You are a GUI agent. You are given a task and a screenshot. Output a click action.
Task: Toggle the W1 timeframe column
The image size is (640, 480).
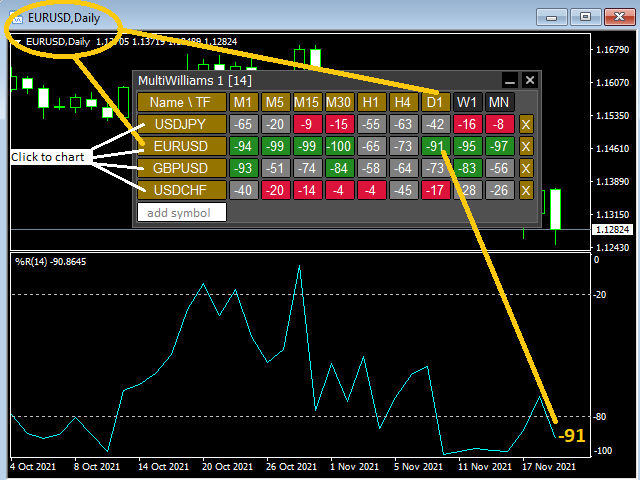tap(467, 102)
